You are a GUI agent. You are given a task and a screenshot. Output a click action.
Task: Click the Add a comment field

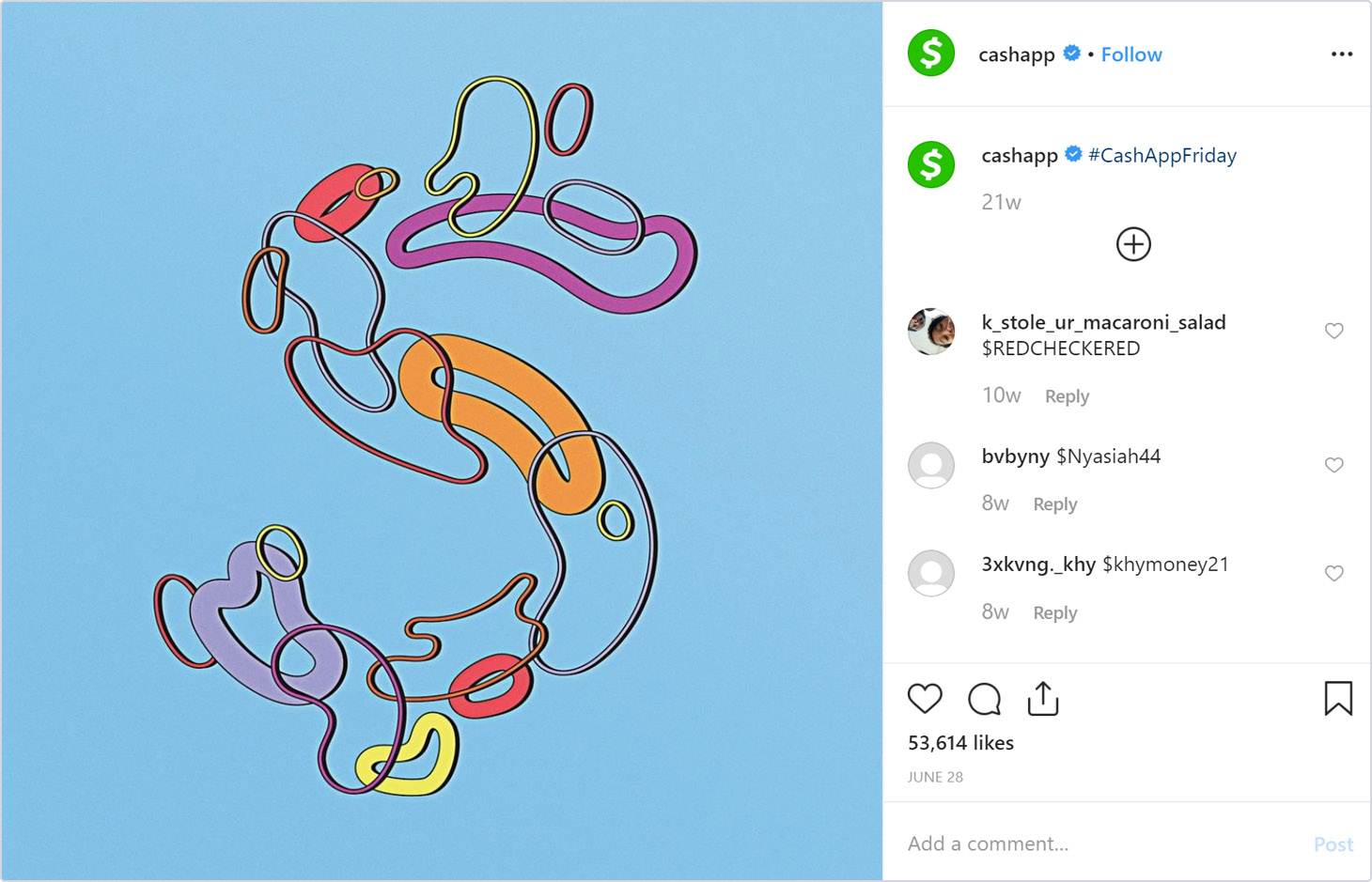click(1099, 843)
